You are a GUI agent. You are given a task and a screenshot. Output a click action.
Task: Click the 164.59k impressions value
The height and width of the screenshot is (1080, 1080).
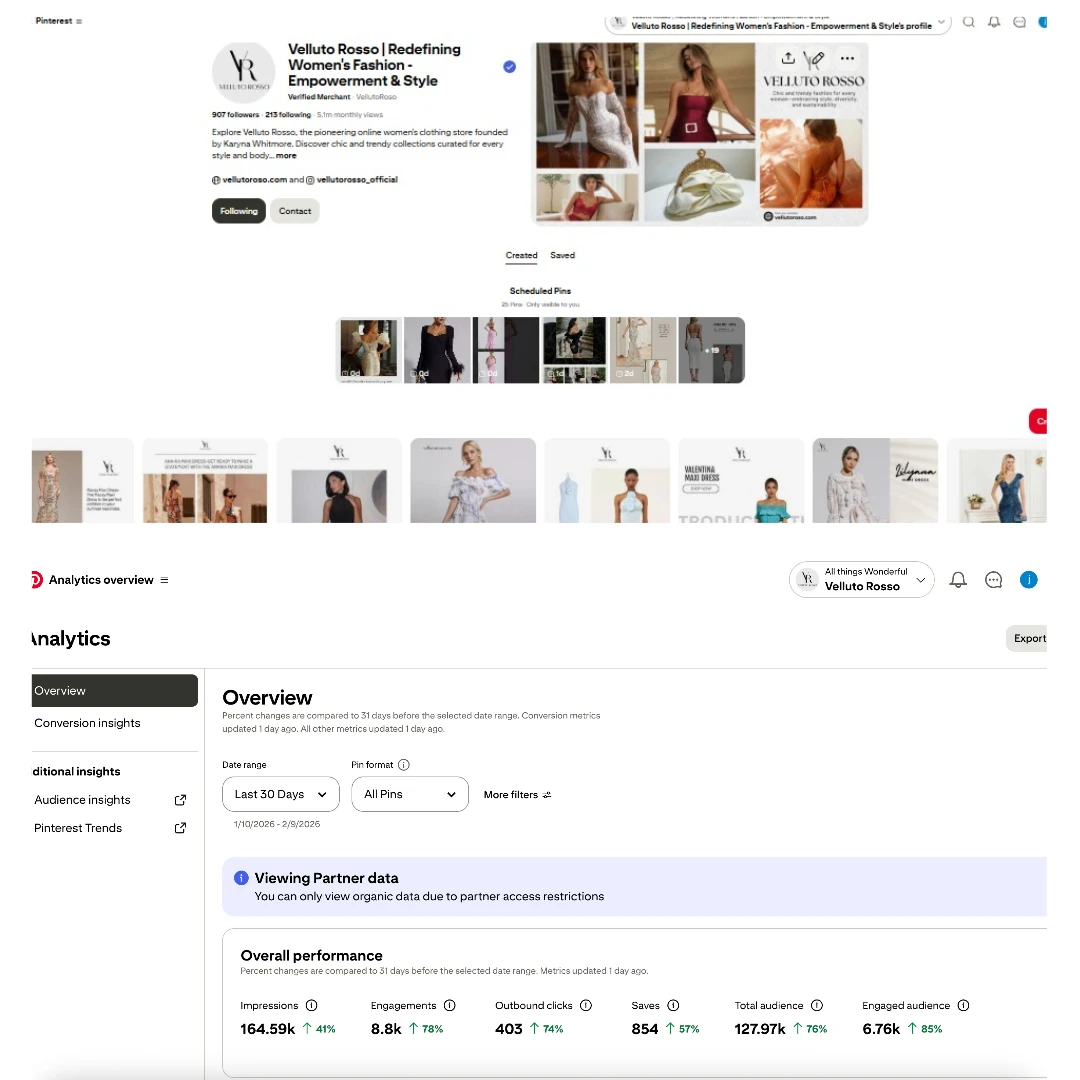click(x=267, y=1029)
